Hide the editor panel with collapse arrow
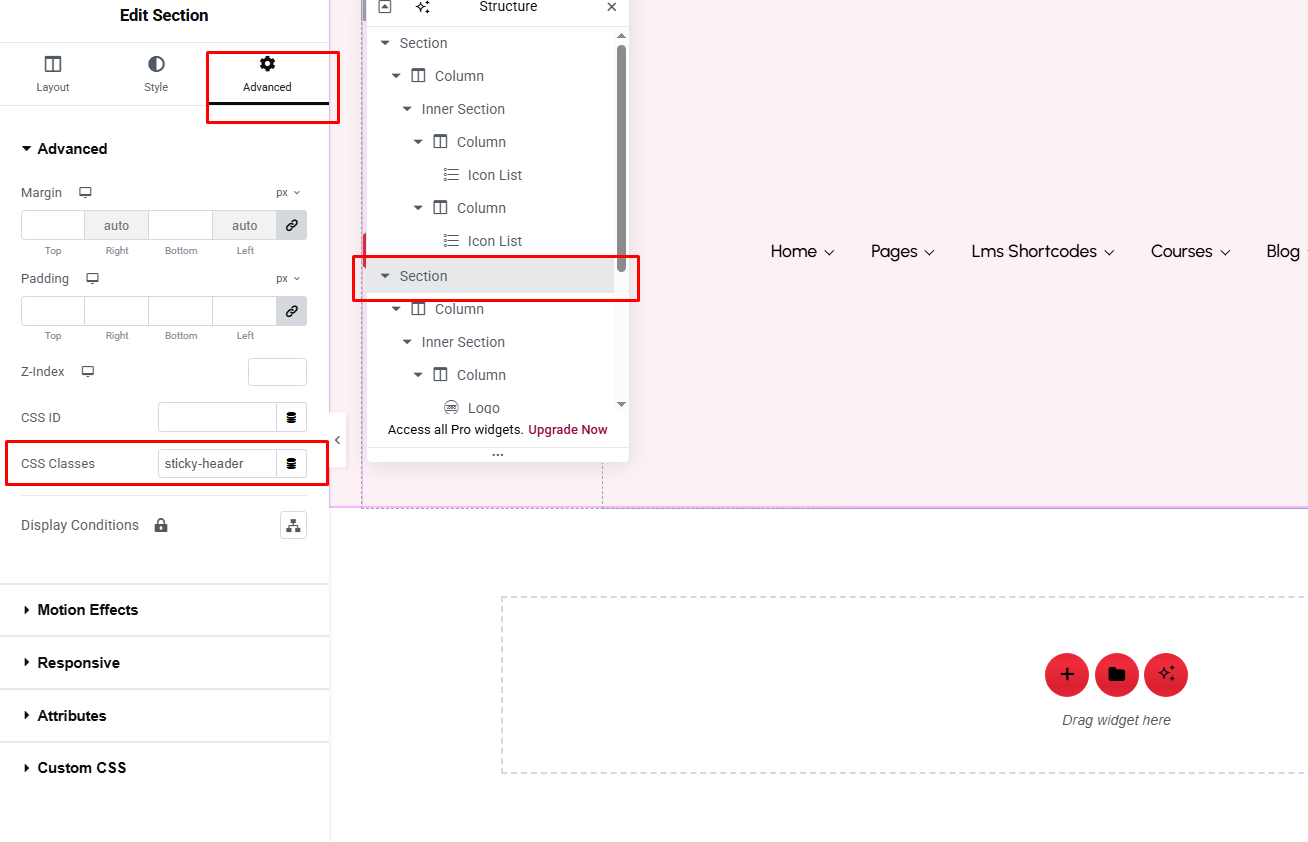Screen dimensions: 1308x842 (x=338, y=440)
